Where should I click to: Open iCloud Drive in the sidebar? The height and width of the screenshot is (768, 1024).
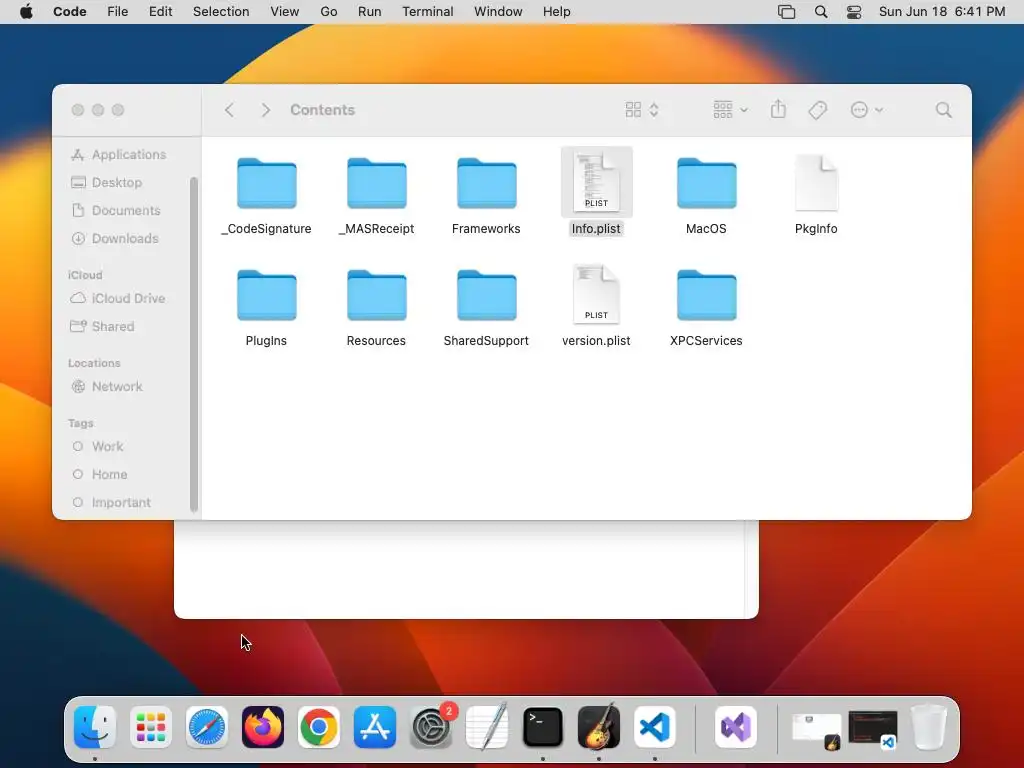coord(118,298)
